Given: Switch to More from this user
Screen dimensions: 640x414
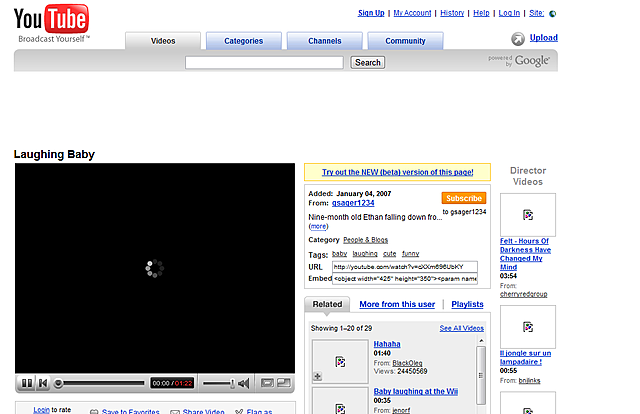Looking at the screenshot, I should (397, 304).
